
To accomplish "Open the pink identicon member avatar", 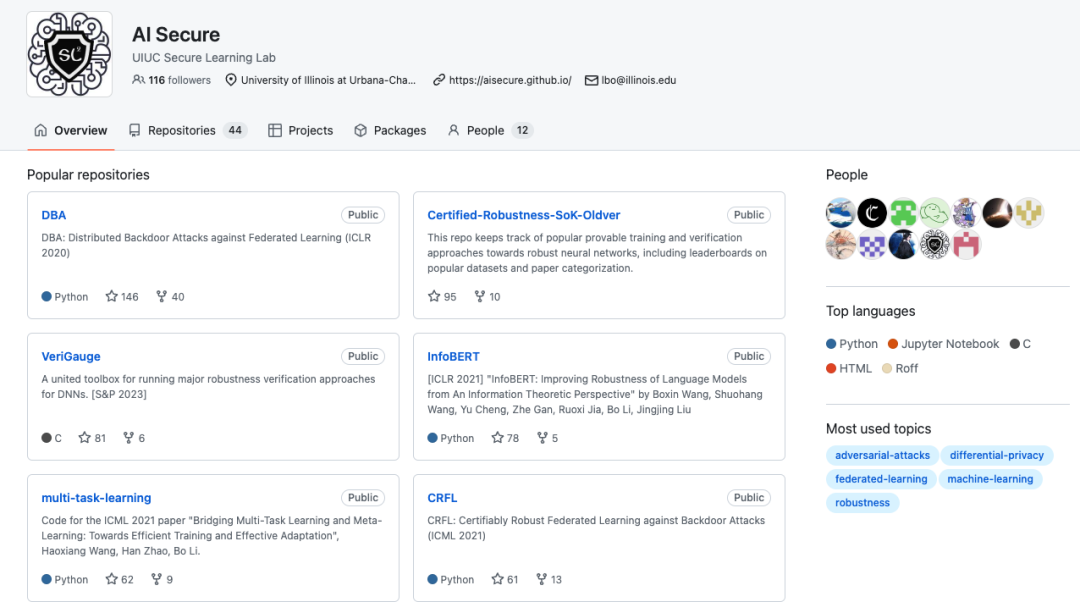I will point(966,245).
